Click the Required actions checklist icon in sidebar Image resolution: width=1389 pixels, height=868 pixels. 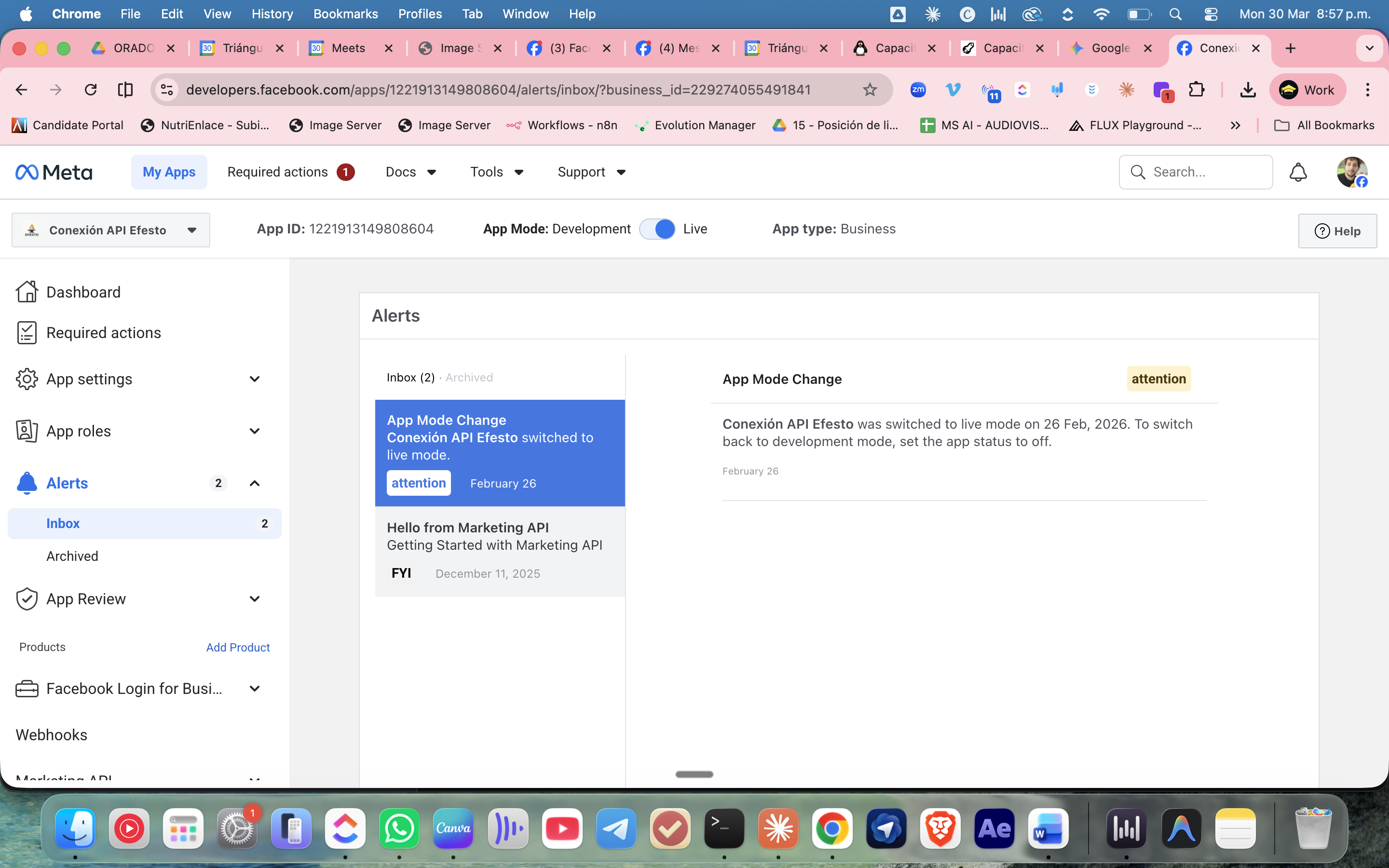pos(27,333)
